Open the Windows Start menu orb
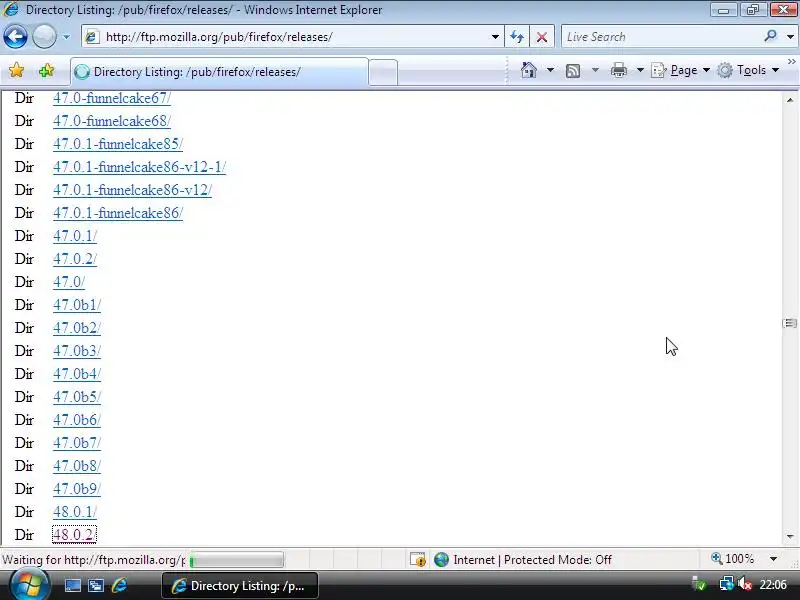This screenshot has width=800, height=600. coord(30,584)
